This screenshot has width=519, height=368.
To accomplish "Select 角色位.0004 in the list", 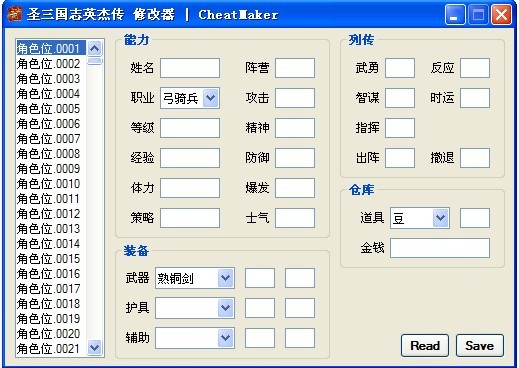I will point(51,93).
